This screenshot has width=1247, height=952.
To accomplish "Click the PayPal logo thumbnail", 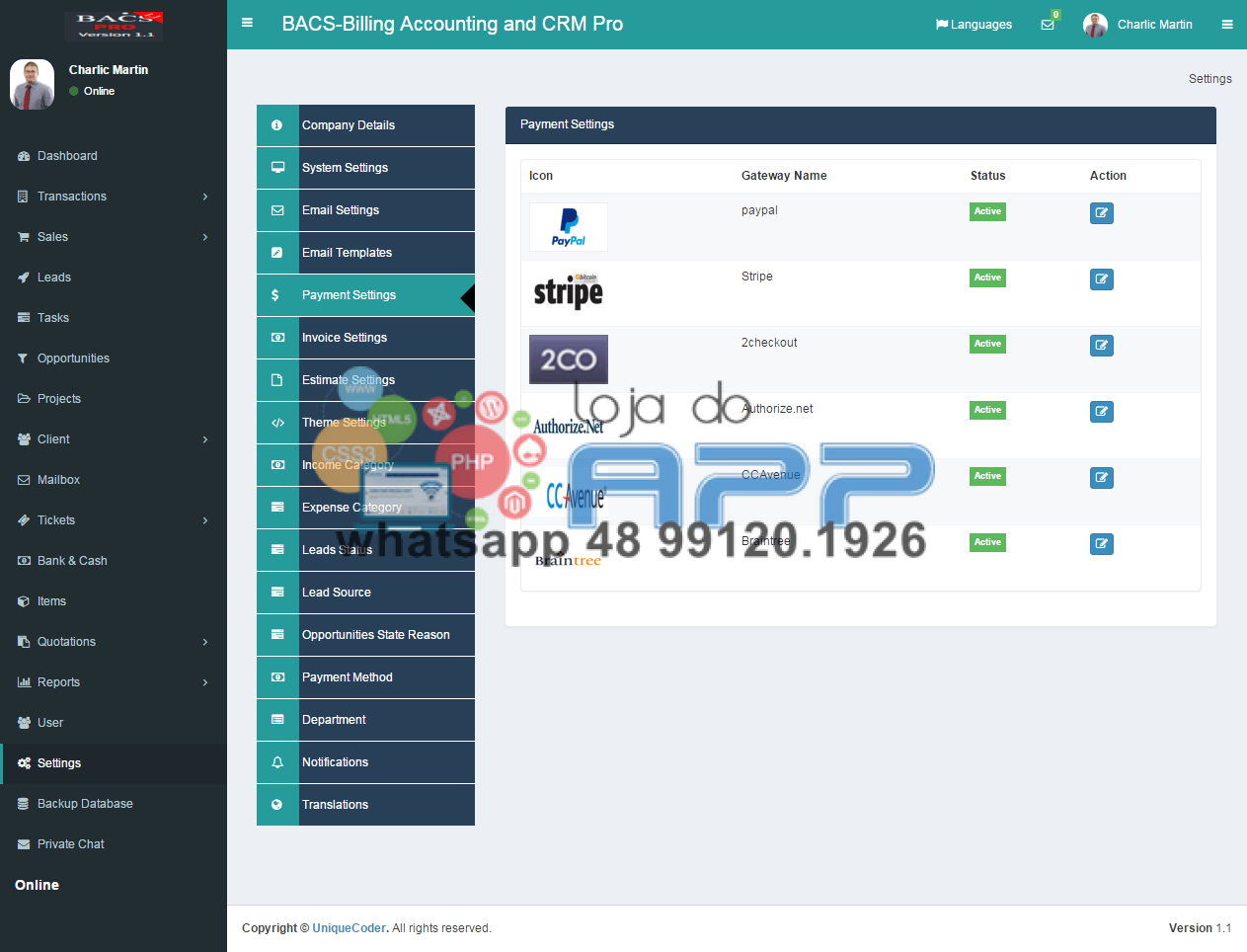I will pos(569,227).
